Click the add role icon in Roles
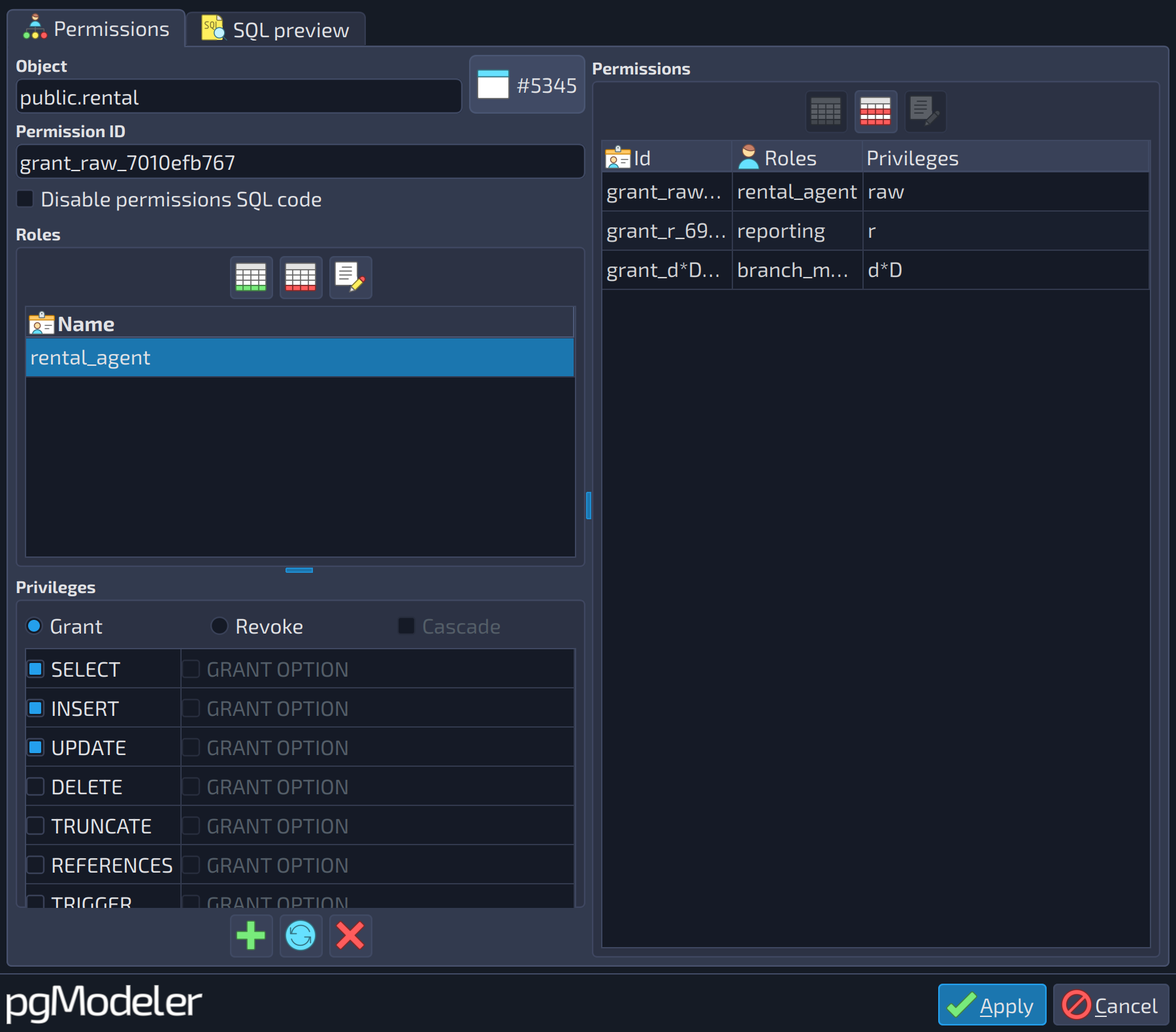The image size is (1176, 1032). (x=251, y=278)
